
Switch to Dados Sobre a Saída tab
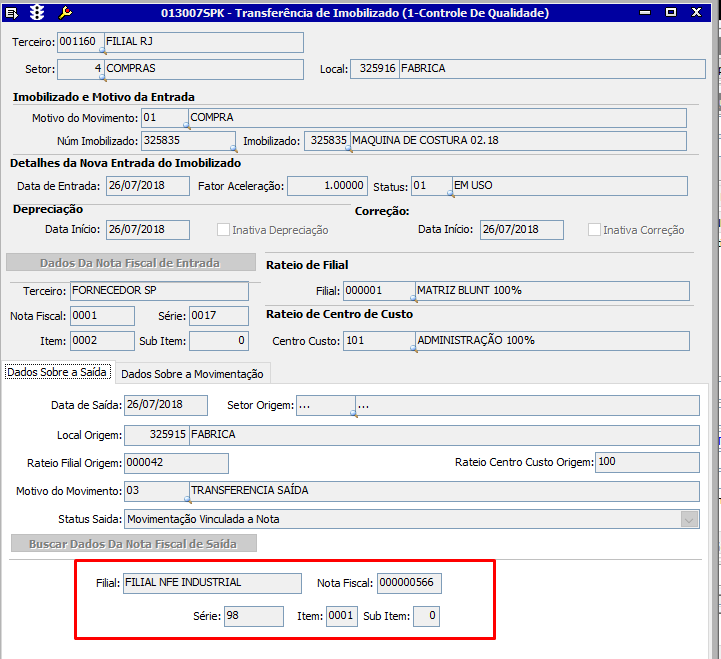pyautogui.click(x=57, y=372)
